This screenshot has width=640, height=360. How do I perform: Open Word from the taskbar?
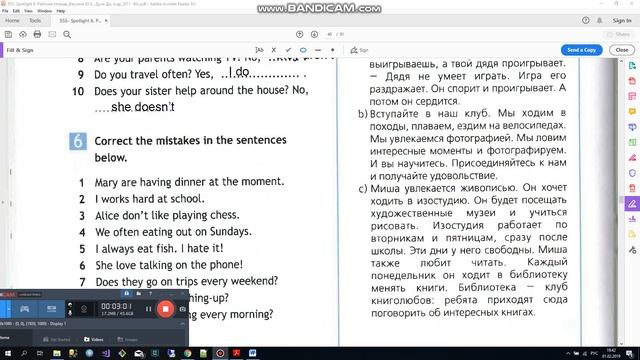coord(253,353)
